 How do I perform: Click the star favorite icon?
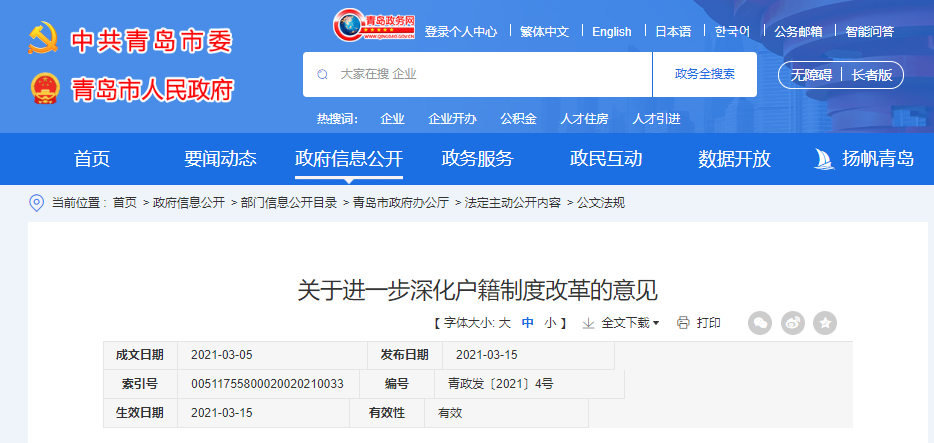pyautogui.click(x=825, y=323)
